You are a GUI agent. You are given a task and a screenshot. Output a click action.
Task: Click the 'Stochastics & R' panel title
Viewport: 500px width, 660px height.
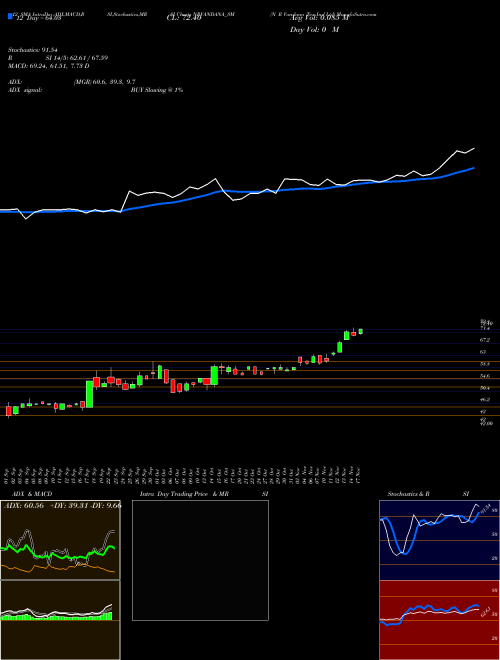(x=408, y=494)
